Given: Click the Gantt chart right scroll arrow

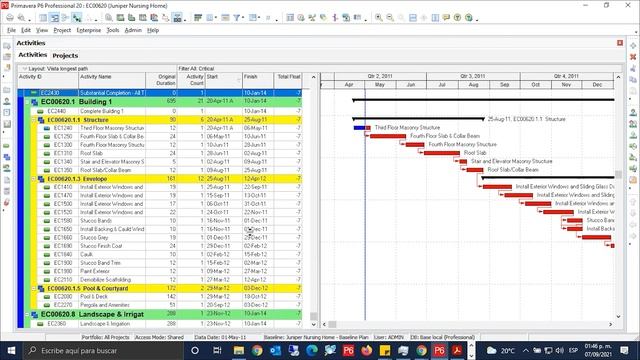Looking at the screenshot, I should [x=611, y=324].
